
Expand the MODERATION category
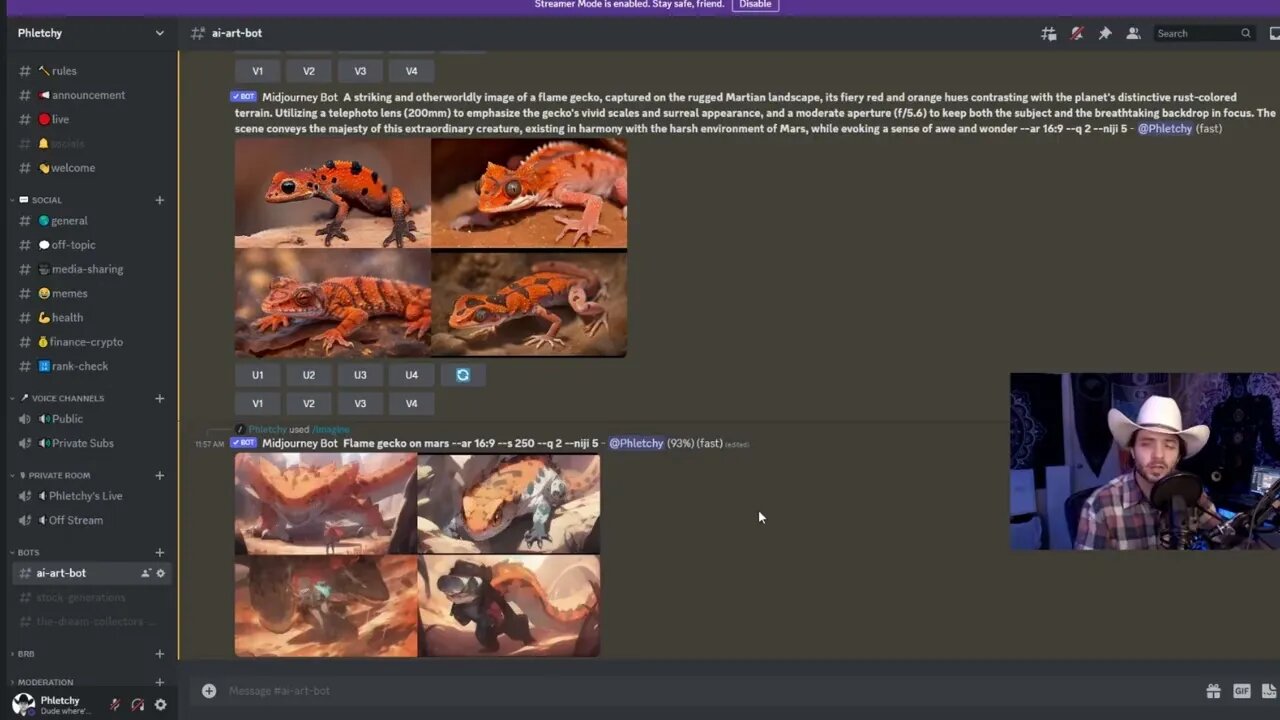(45, 682)
